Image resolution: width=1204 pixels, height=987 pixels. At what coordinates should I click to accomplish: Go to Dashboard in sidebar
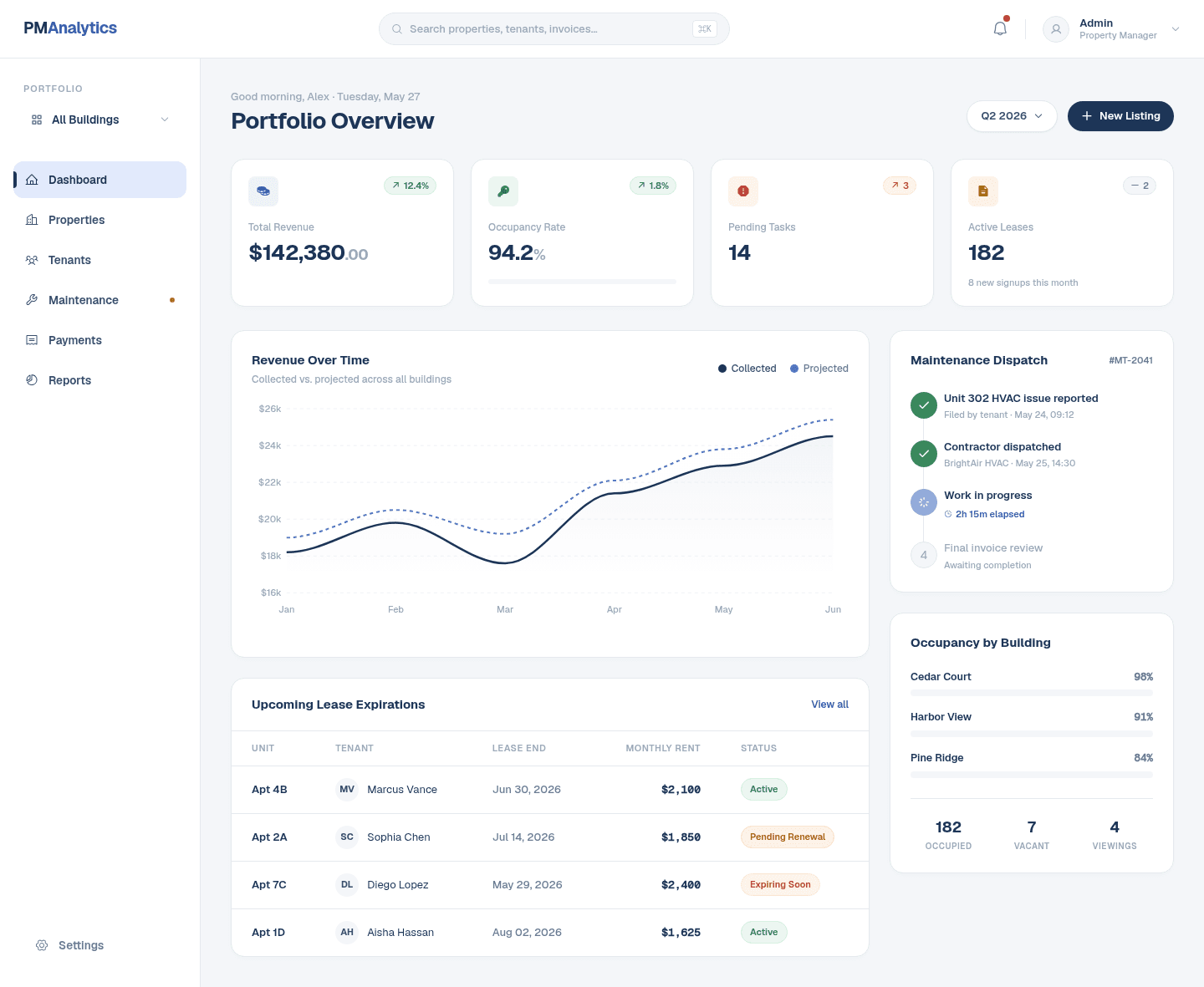tap(100, 180)
